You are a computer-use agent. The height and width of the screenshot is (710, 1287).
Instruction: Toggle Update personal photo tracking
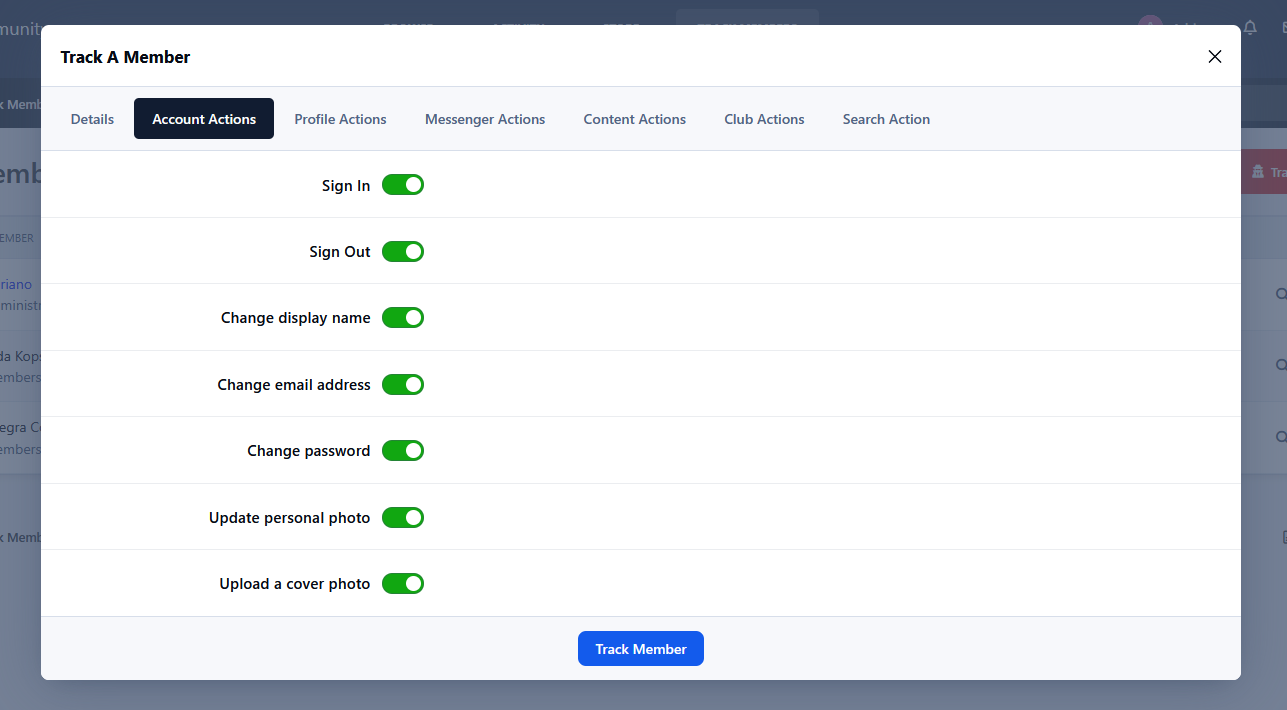[403, 517]
